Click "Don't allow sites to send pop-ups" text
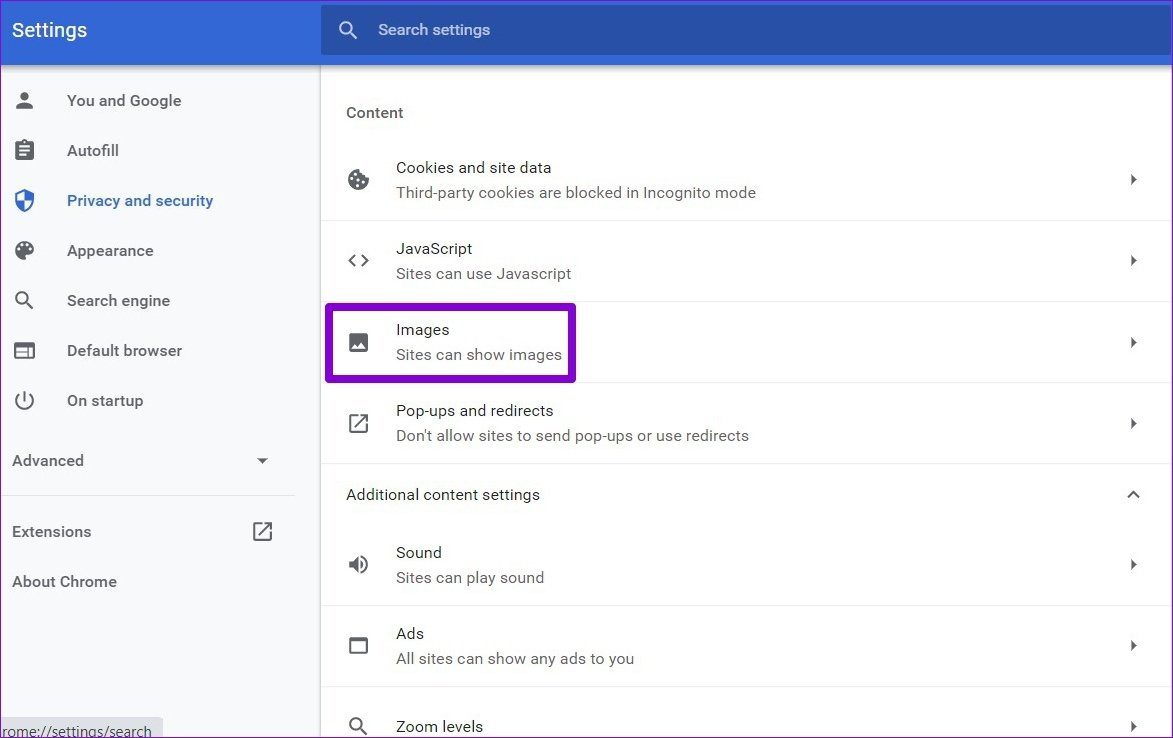Viewport: 1173px width, 738px height. 515,436
